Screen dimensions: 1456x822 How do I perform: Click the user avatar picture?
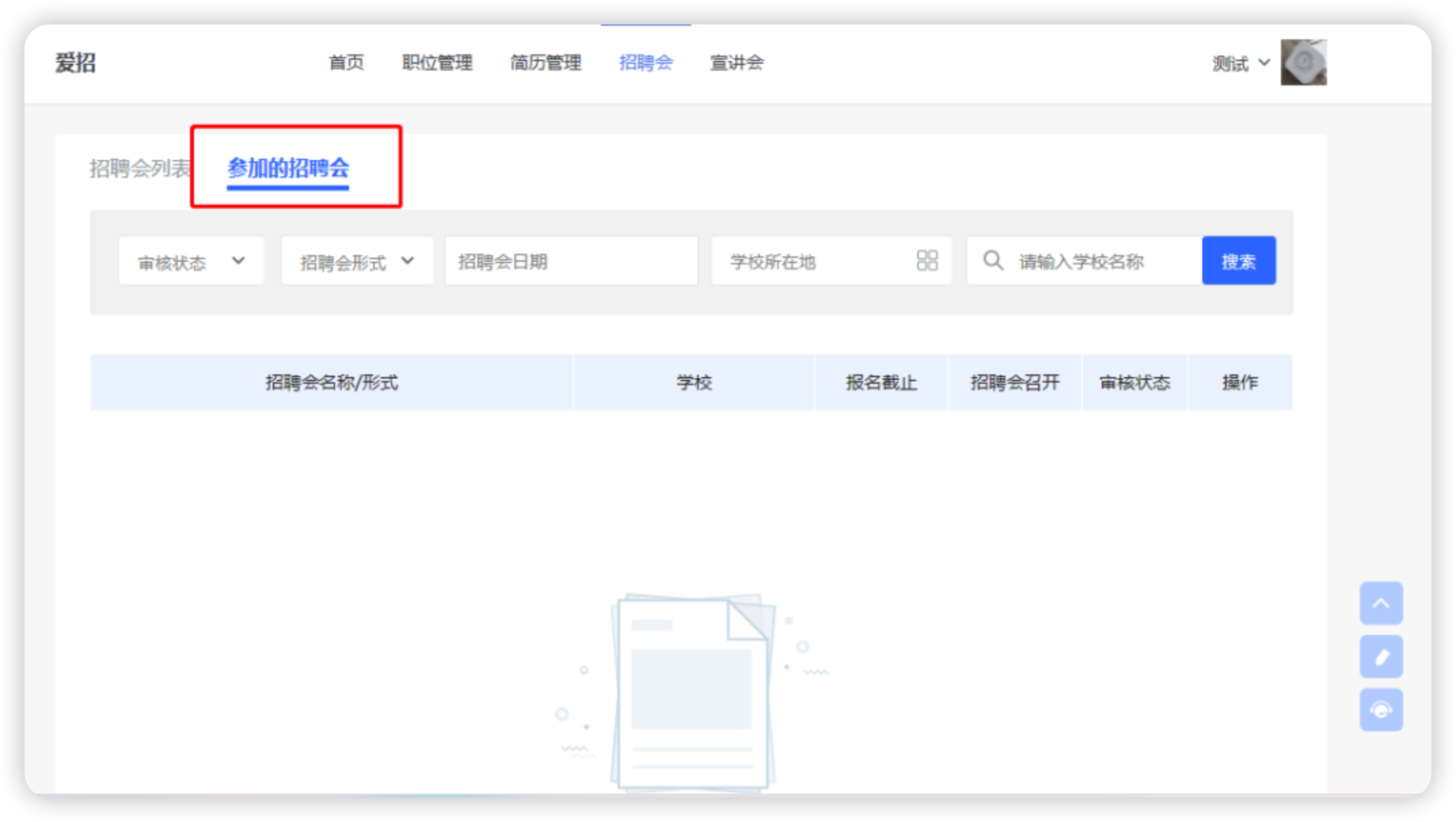[x=1303, y=62]
